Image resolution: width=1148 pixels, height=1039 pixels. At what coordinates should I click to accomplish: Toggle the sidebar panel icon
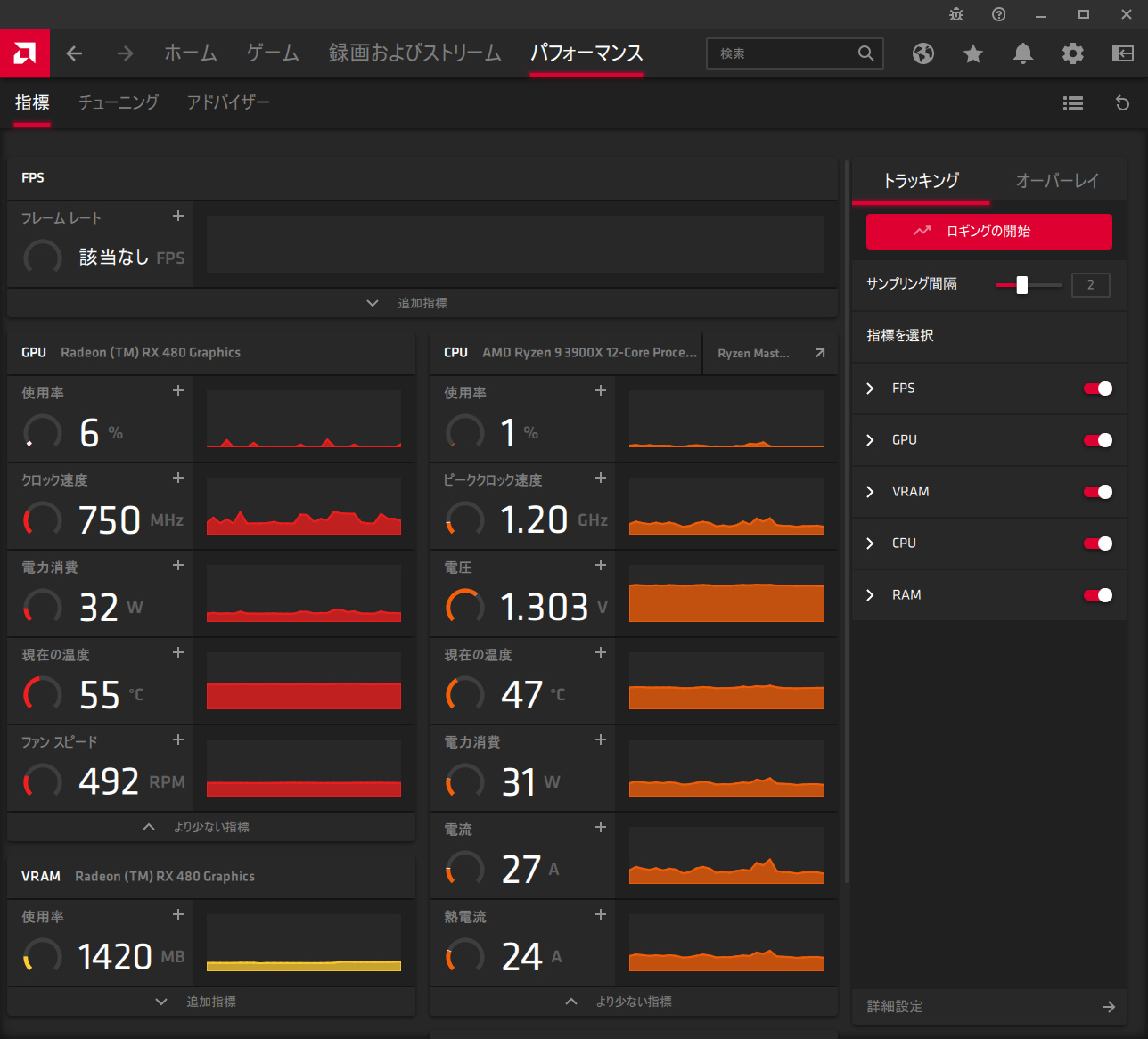pos(1123,53)
